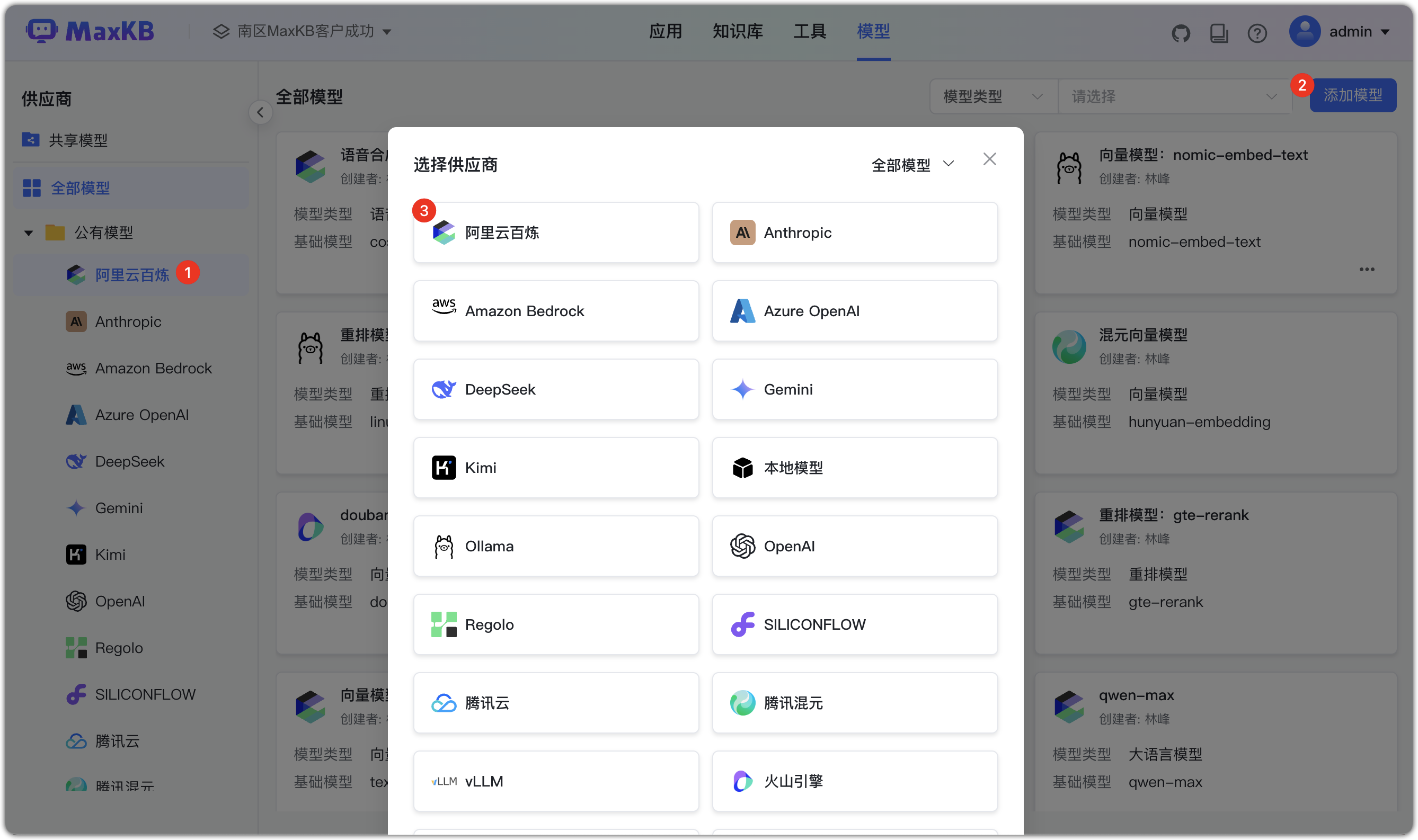Choose Gemini provider in dialog
The height and width of the screenshot is (840, 1418).
coord(855,389)
